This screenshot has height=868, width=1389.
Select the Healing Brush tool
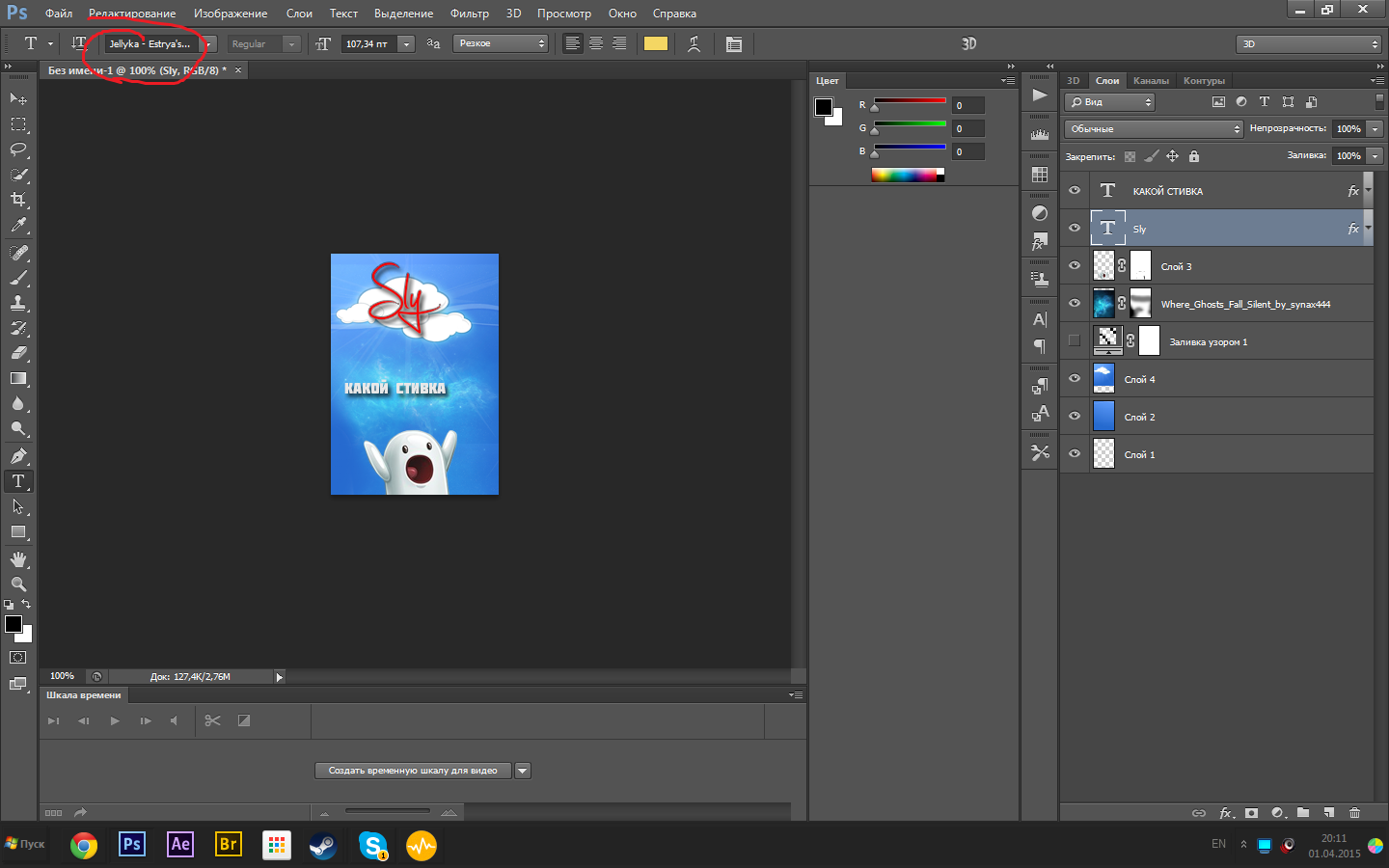tap(18, 253)
